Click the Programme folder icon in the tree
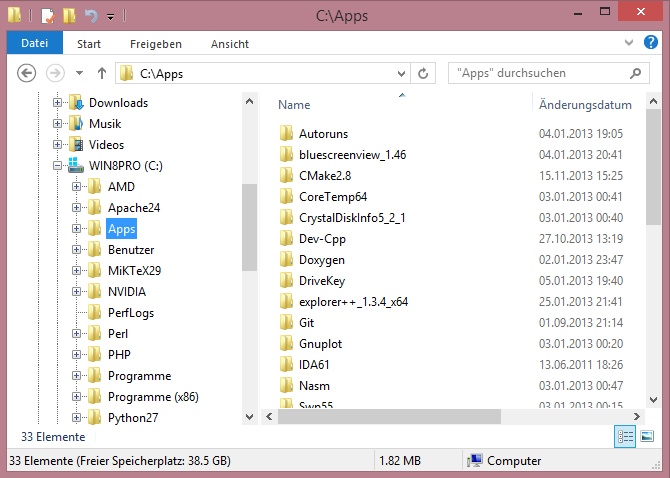670x478 pixels. (x=94, y=375)
